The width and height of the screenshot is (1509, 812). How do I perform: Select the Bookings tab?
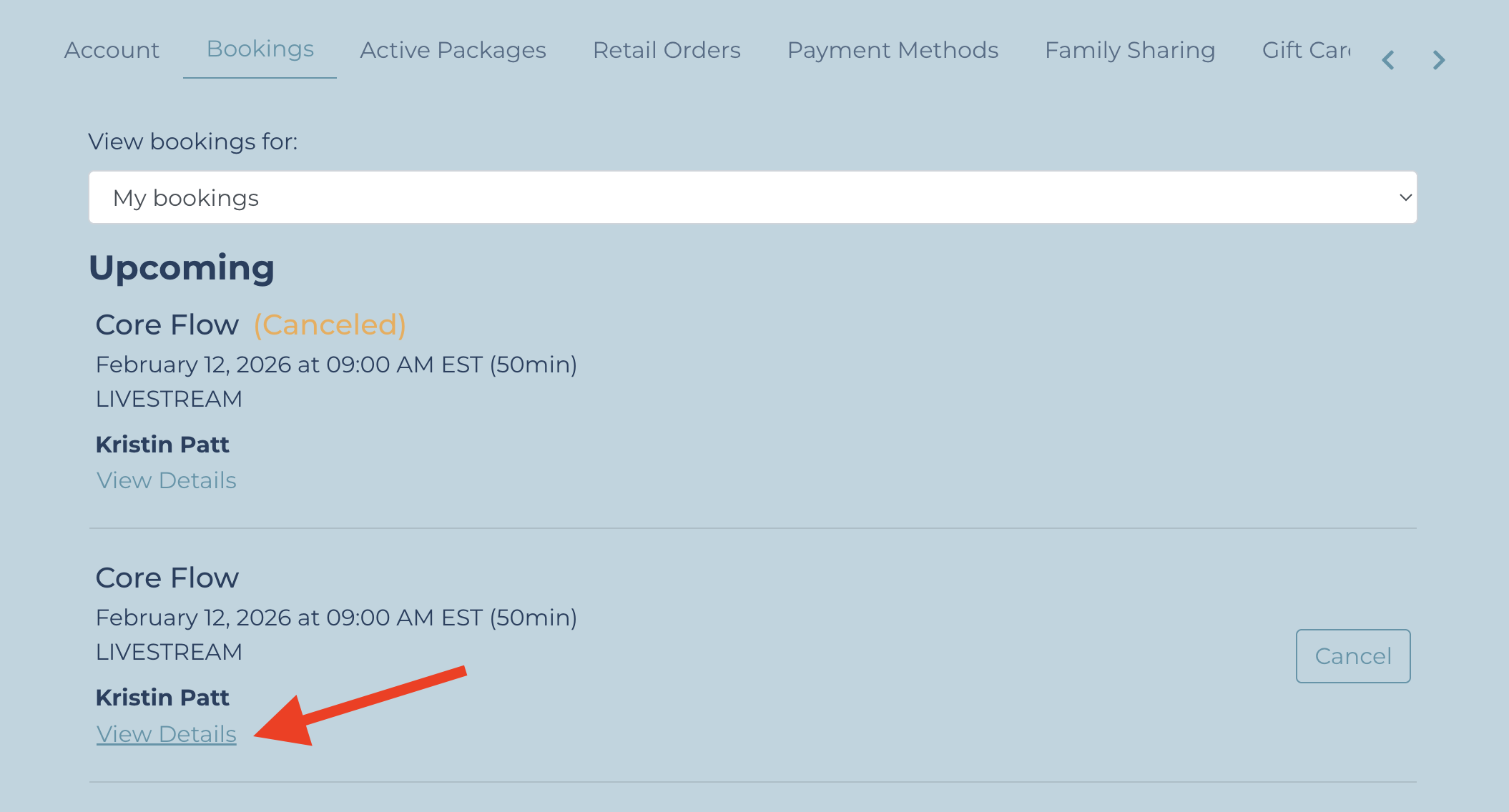click(x=260, y=49)
